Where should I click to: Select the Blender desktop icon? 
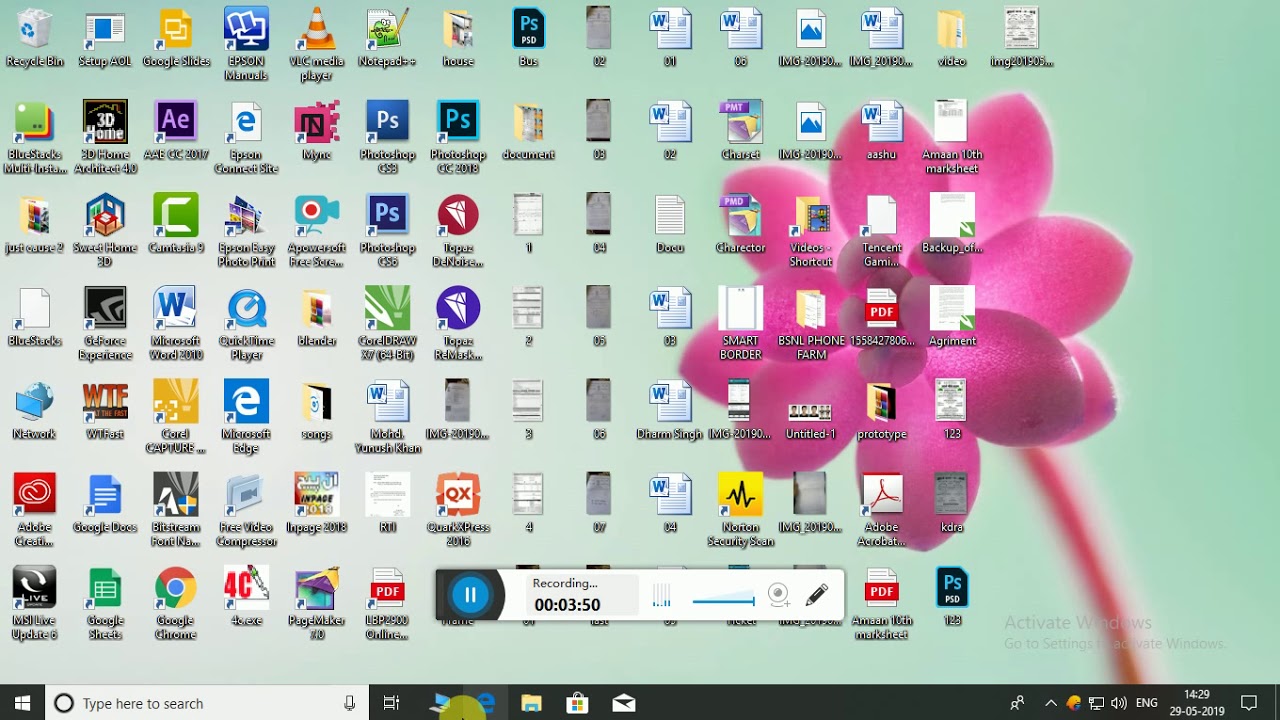click(x=317, y=317)
